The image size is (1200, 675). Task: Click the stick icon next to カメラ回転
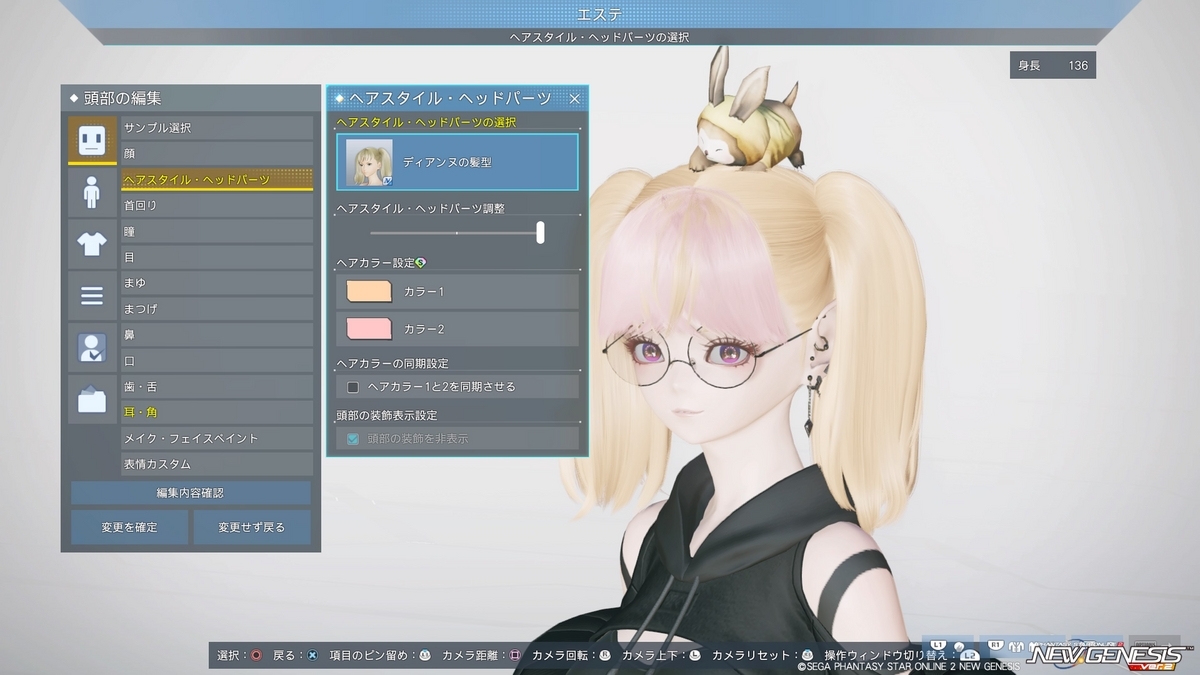tap(605, 655)
